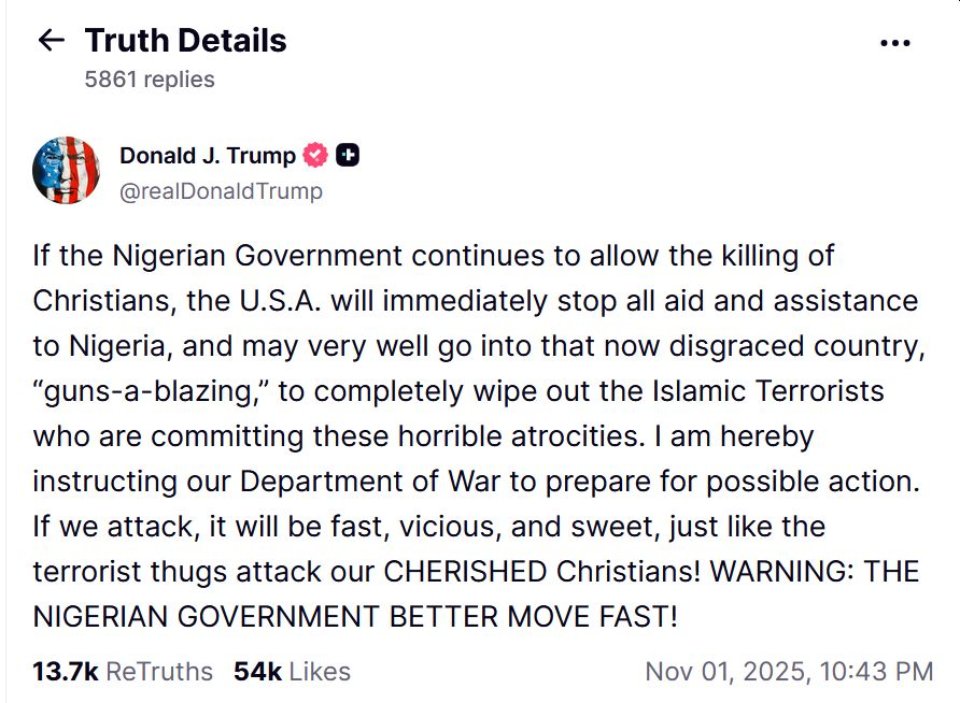This screenshot has height=703, width=960.
Task: Click the @realDonaldTrump handle
Action: [x=221, y=191]
